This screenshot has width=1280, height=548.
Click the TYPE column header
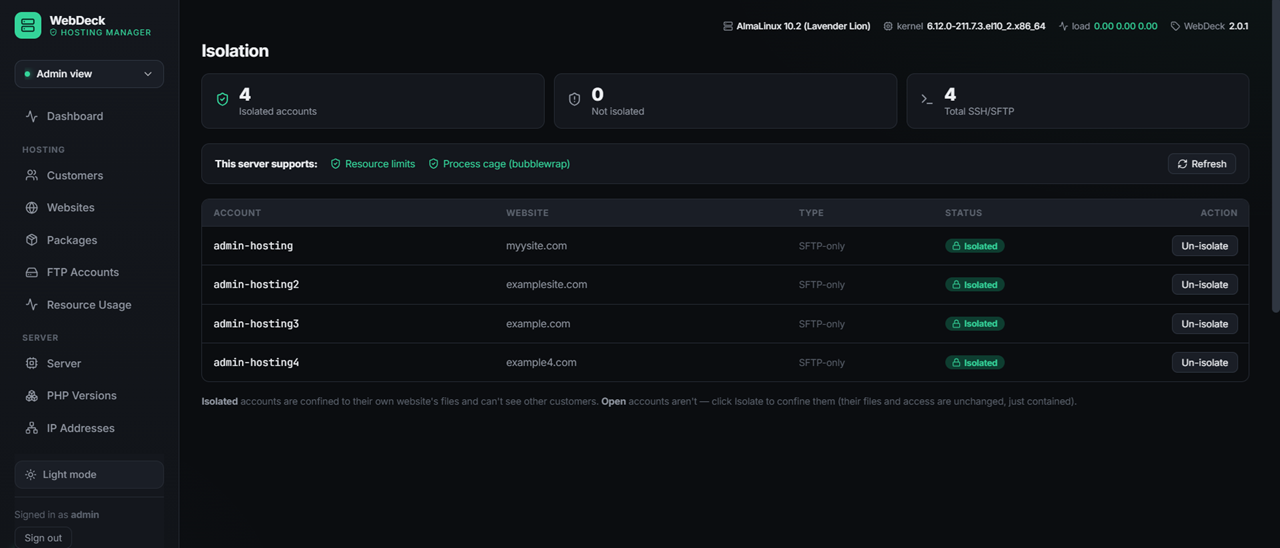tap(811, 213)
